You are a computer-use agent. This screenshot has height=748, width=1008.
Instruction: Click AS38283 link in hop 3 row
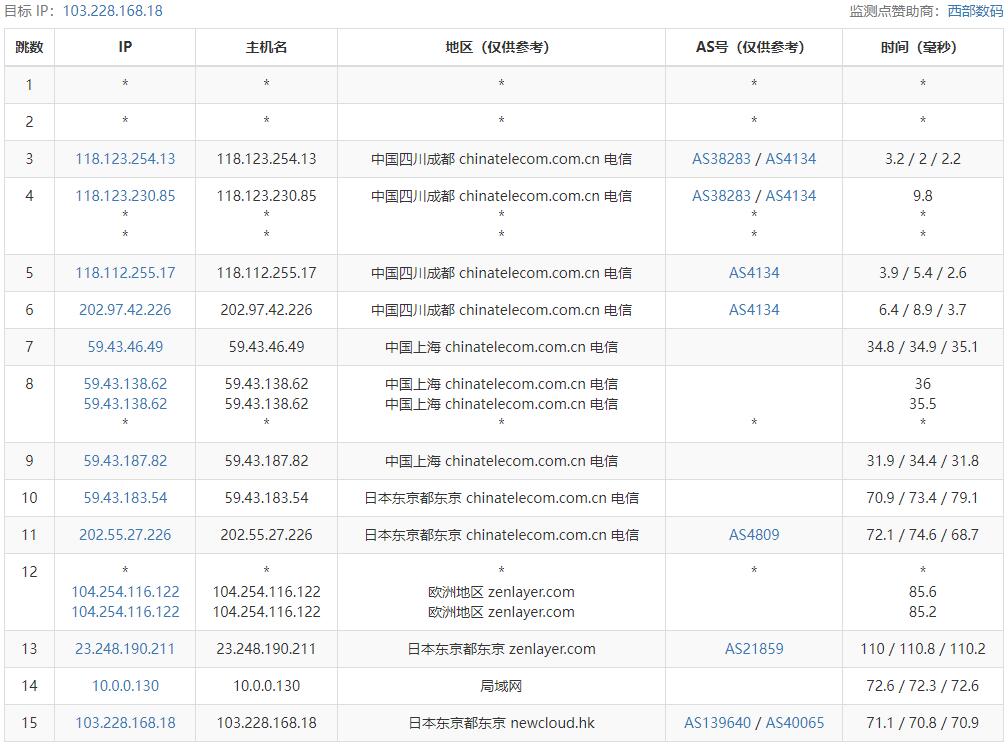pos(721,159)
